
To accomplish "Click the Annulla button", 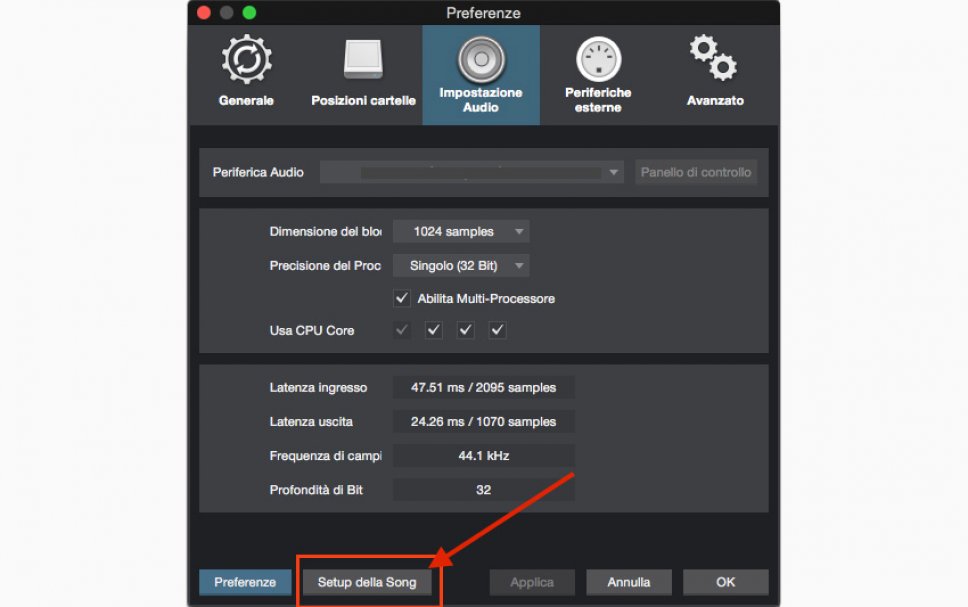I will click(628, 582).
